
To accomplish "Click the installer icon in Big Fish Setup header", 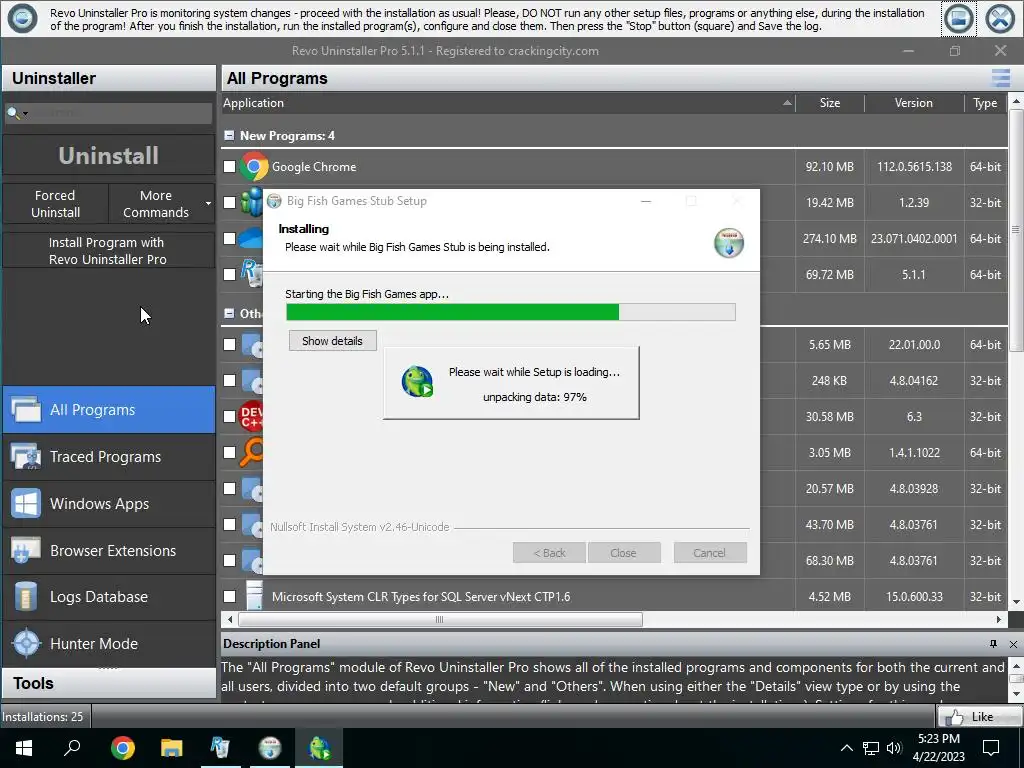I will 729,243.
